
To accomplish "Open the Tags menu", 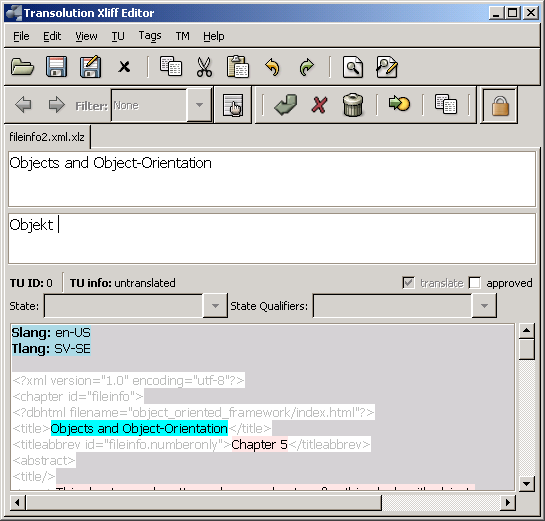I will pos(150,36).
